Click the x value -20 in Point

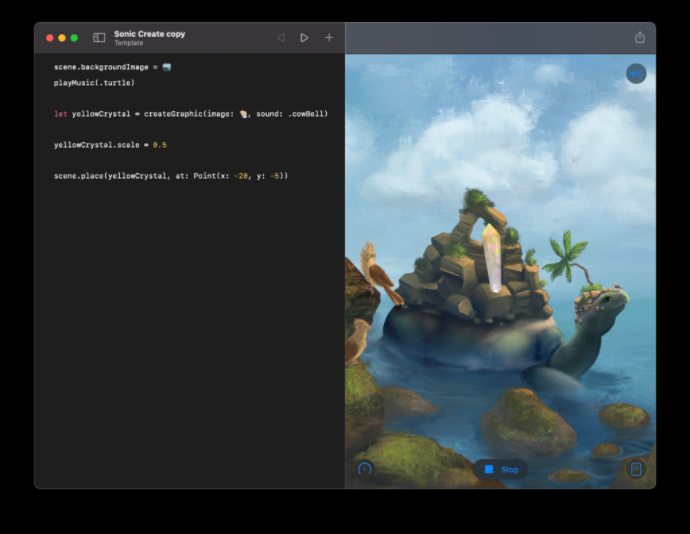[x=240, y=176]
